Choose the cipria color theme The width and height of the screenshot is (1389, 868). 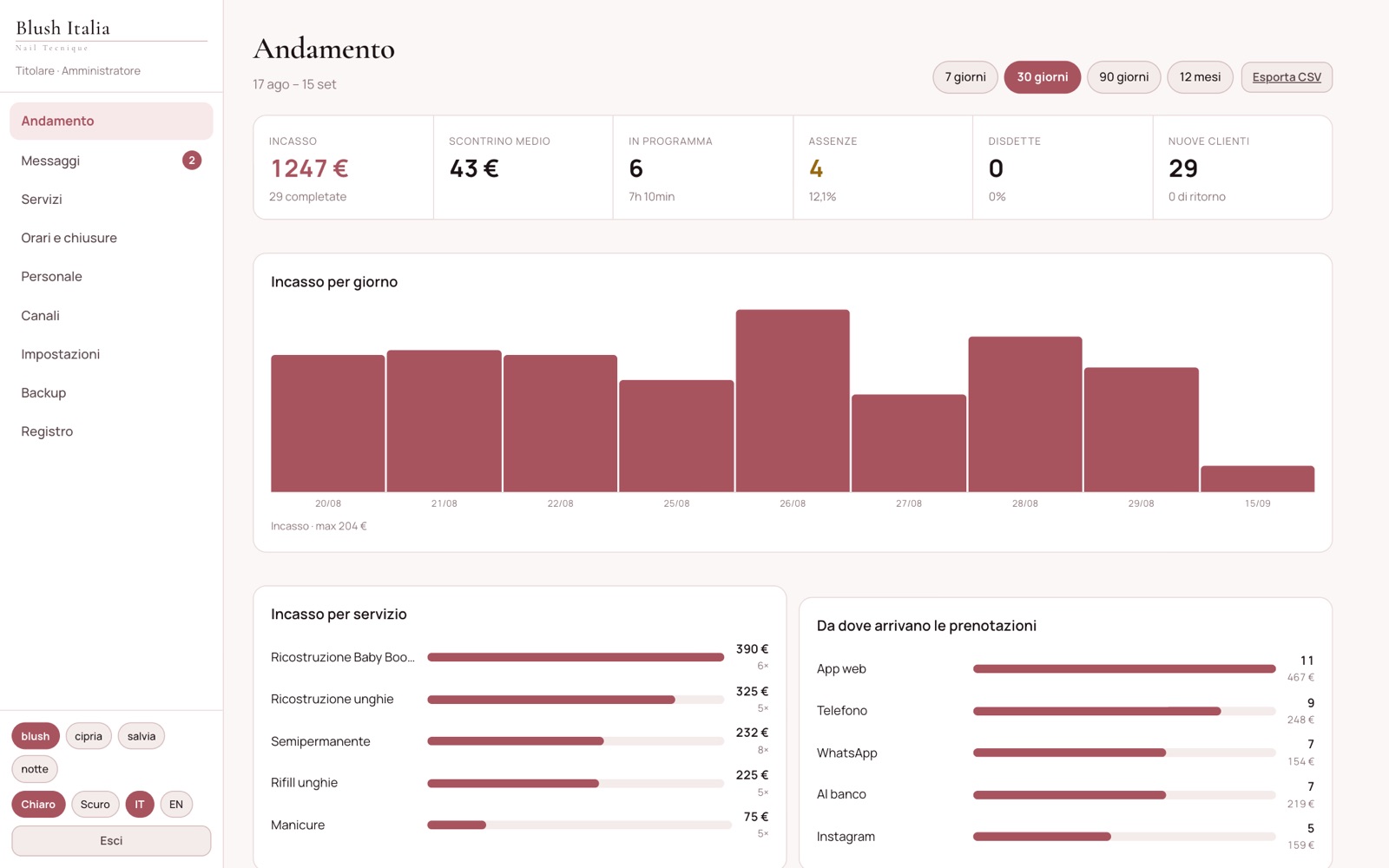coord(89,736)
